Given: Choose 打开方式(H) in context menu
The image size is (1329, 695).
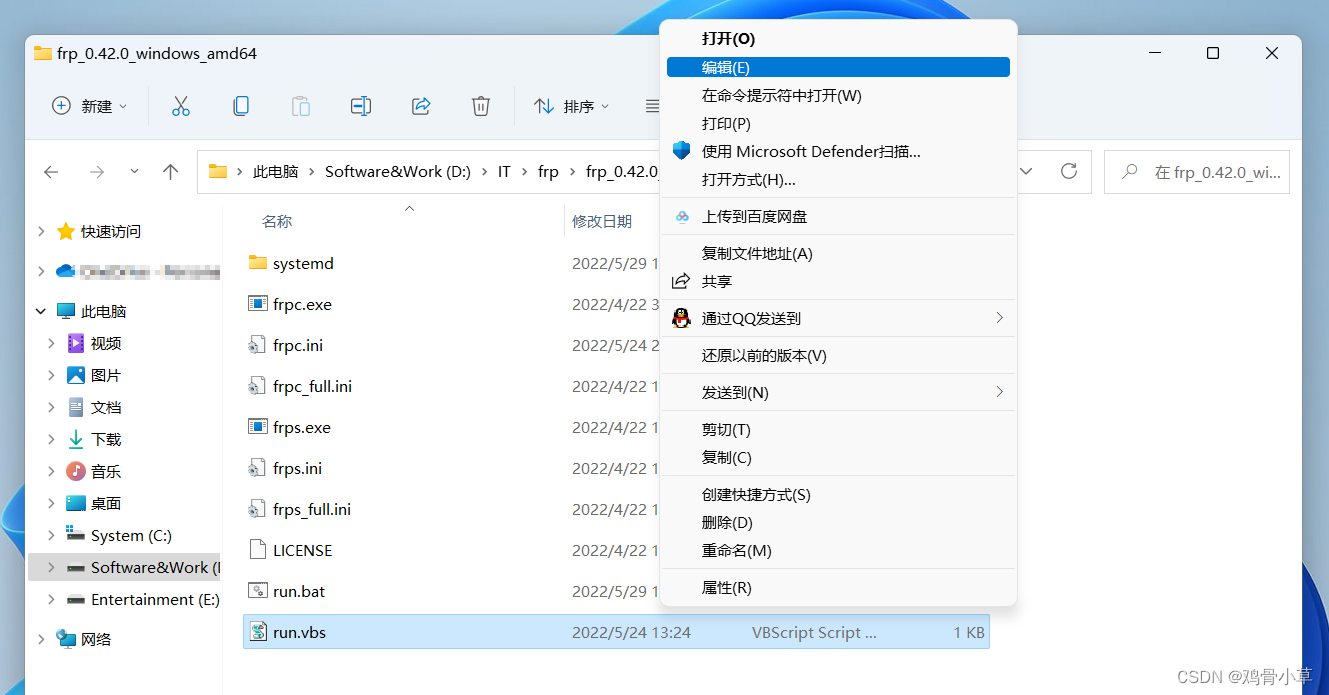Looking at the screenshot, I should 838,179.
